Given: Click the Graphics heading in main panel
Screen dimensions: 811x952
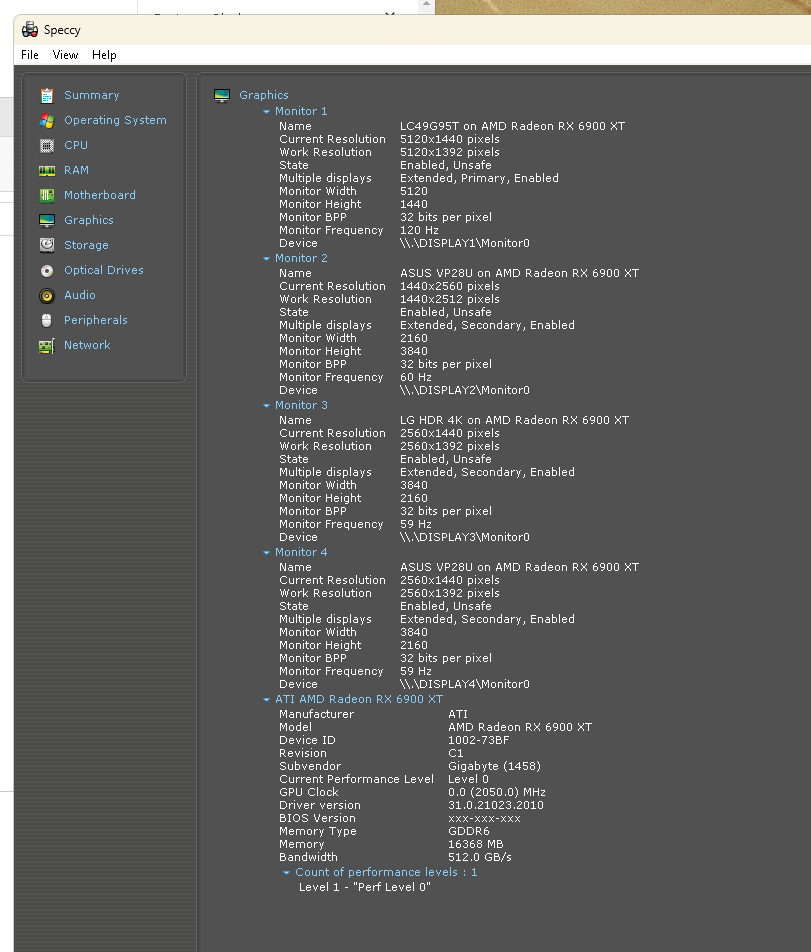Looking at the screenshot, I should 263,95.
